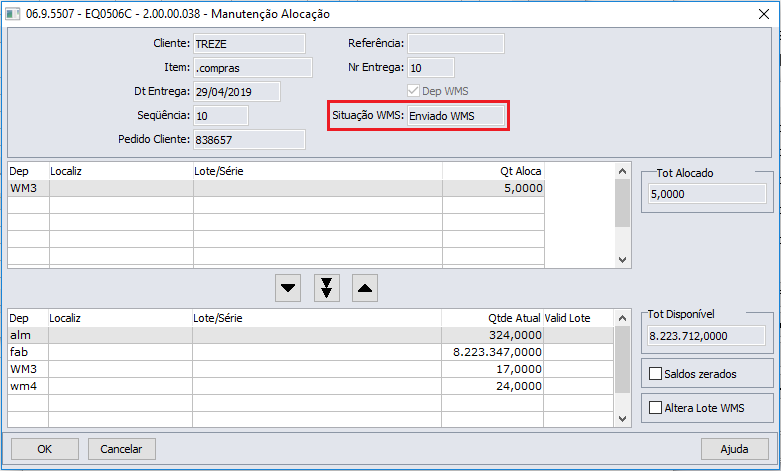Click scrollbar thumb of allocated grid
Viewport: 781px width, 471px height.
622,203
